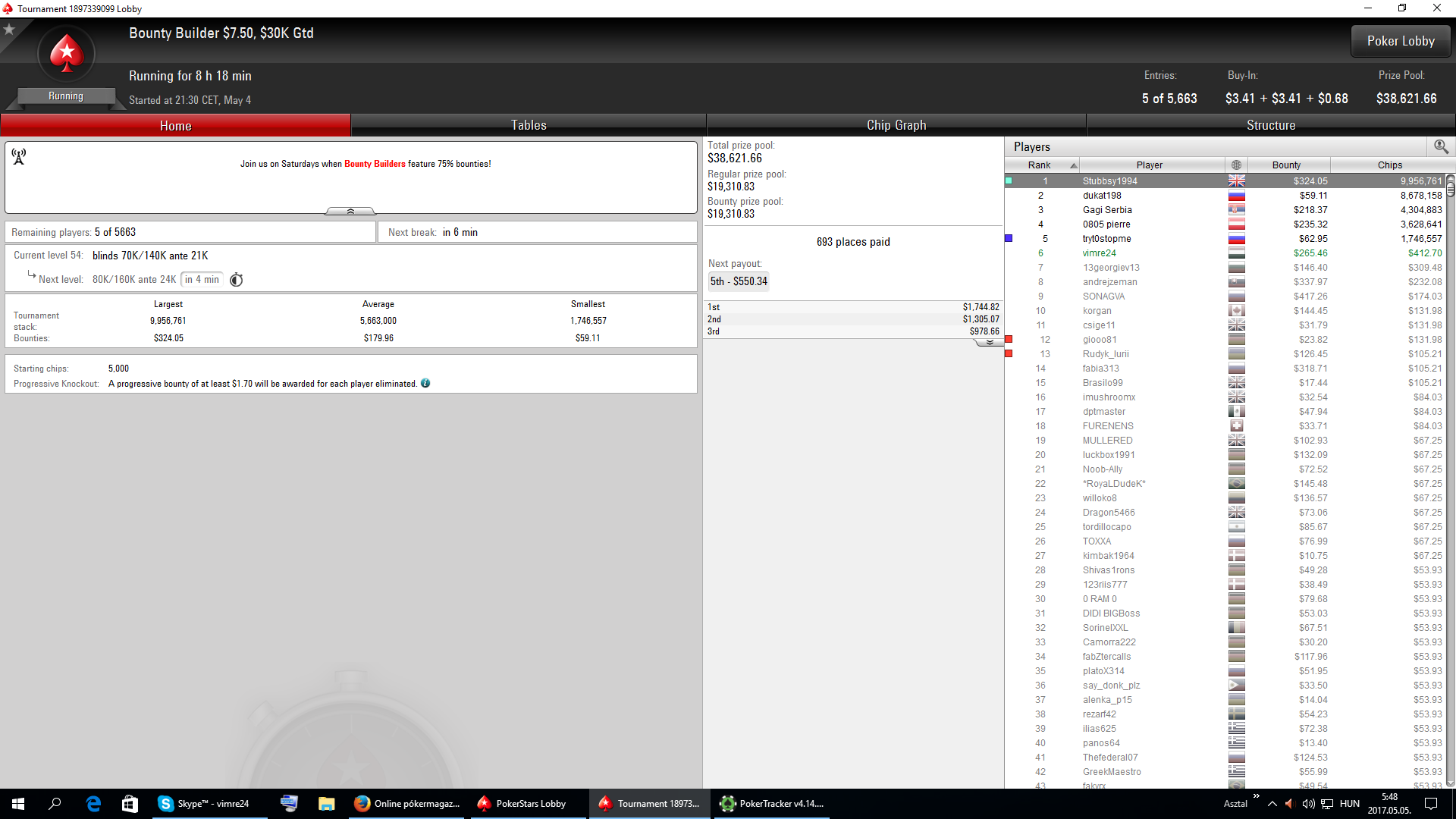Expand the full payout list
Image resolution: width=1456 pixels, height=819 pixels.
tap(989, 343)
